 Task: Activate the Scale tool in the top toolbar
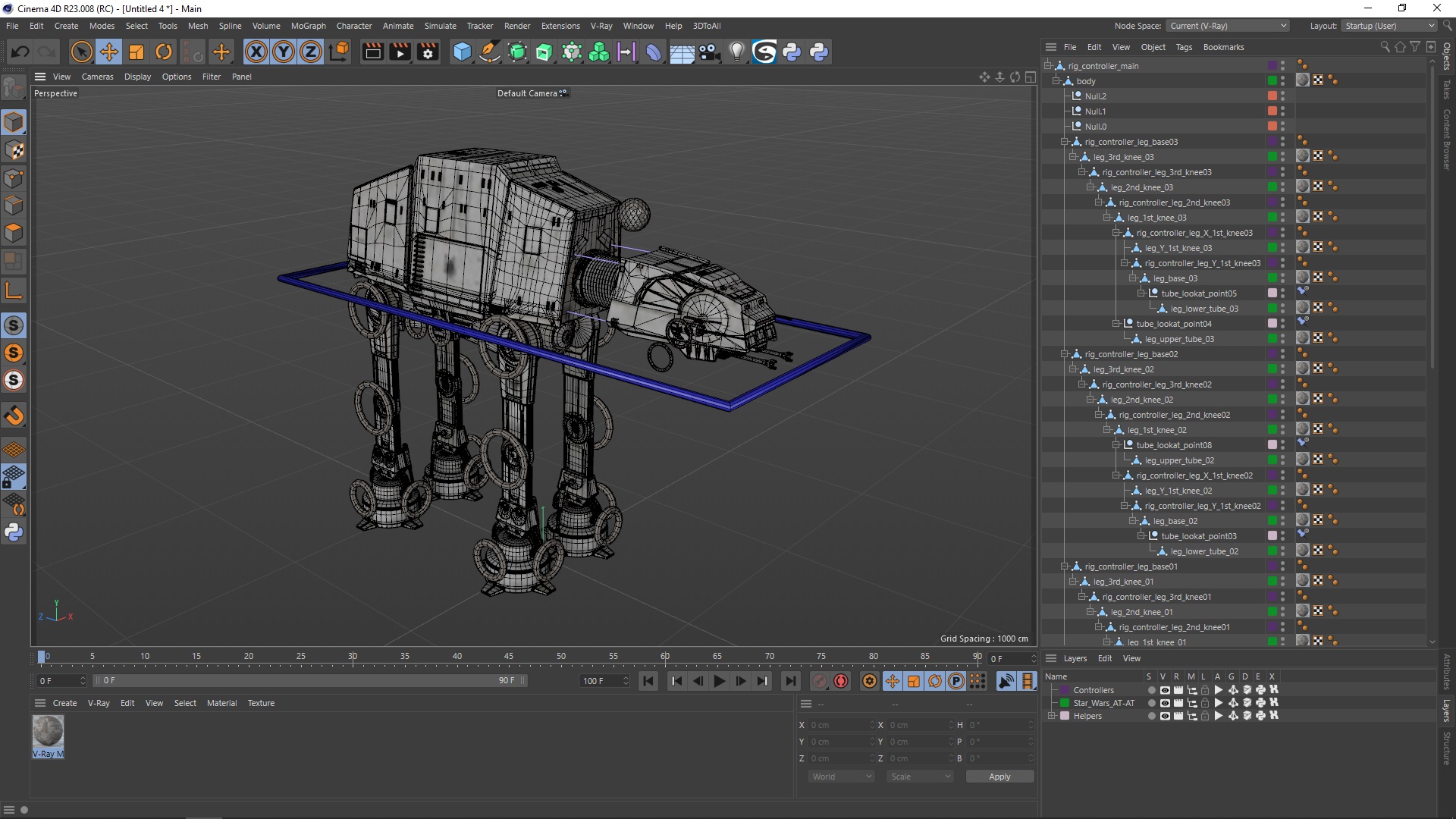[136, 52]
